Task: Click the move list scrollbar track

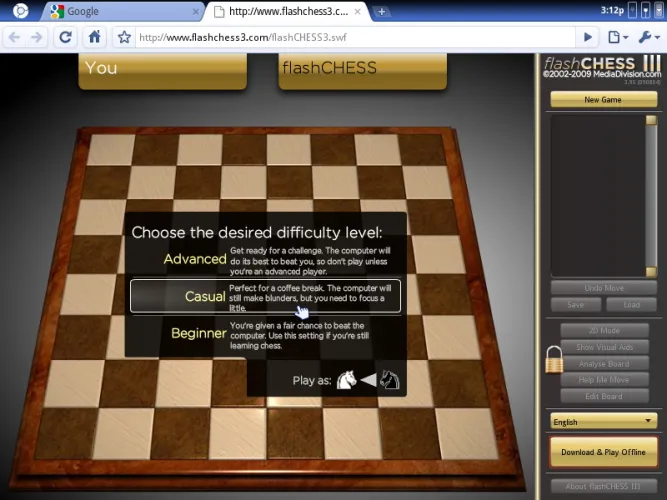Action: click(651, 196)
